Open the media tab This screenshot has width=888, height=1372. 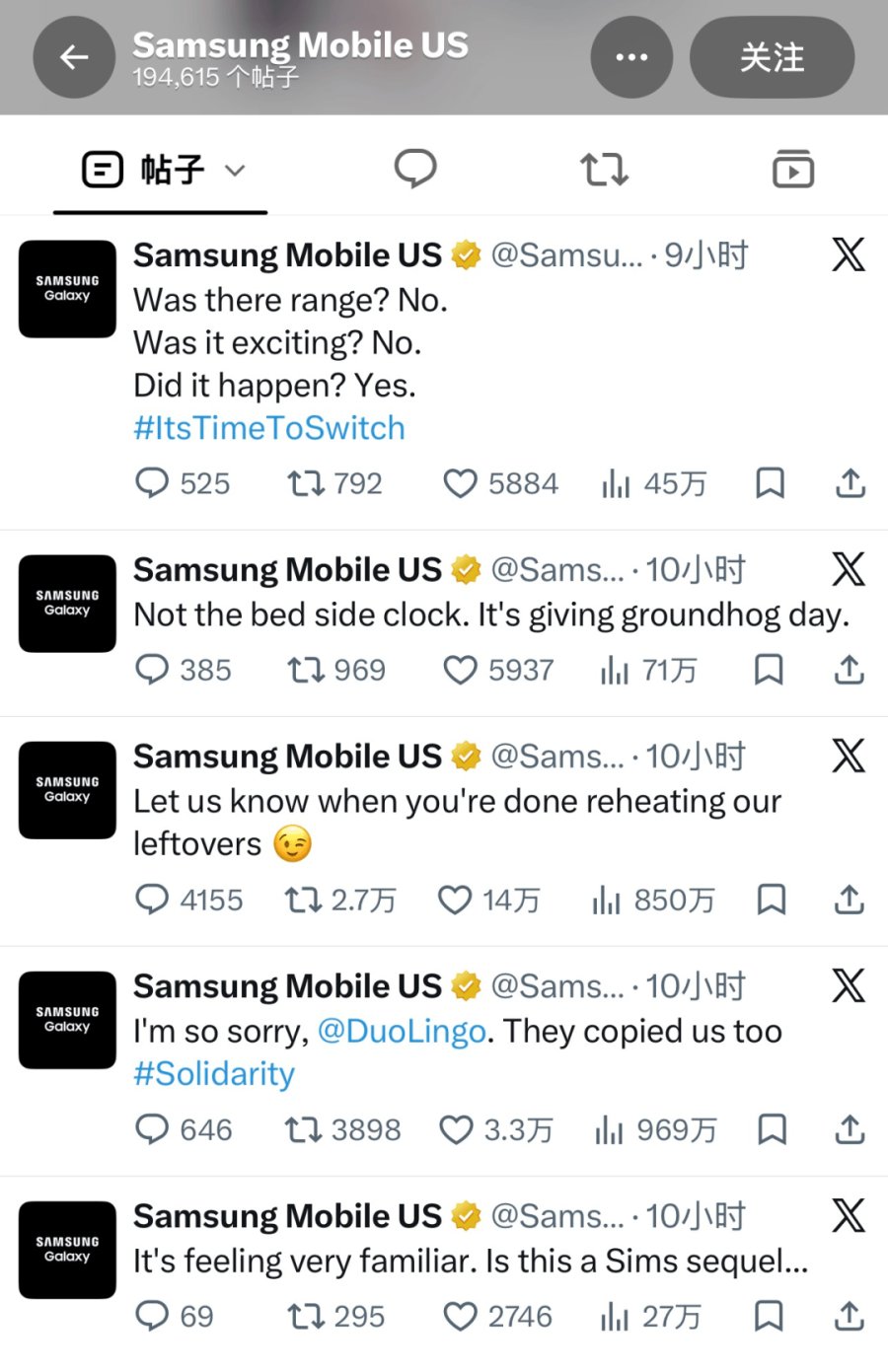coord(793,170)
